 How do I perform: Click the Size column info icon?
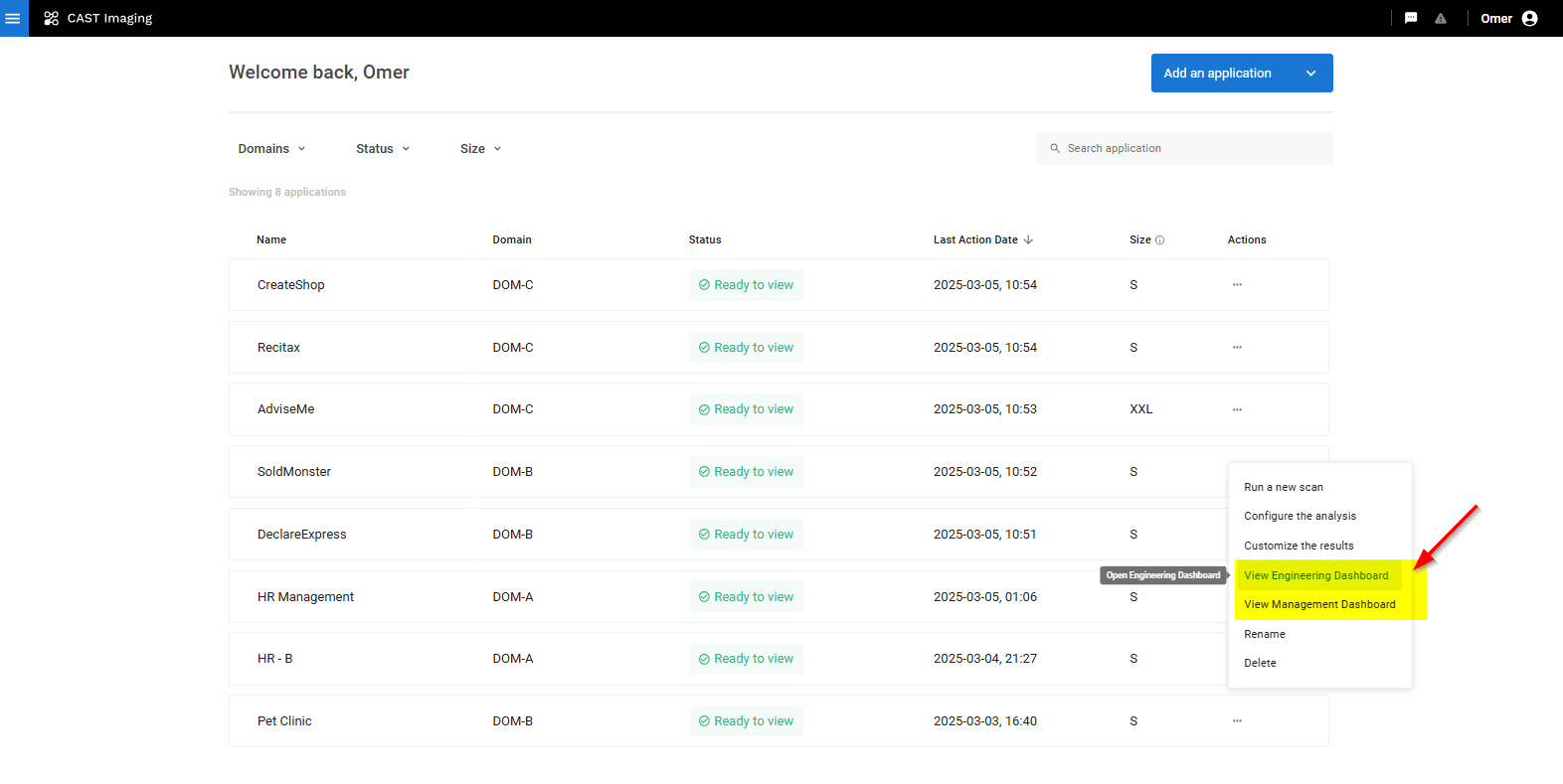point(1159,240)
